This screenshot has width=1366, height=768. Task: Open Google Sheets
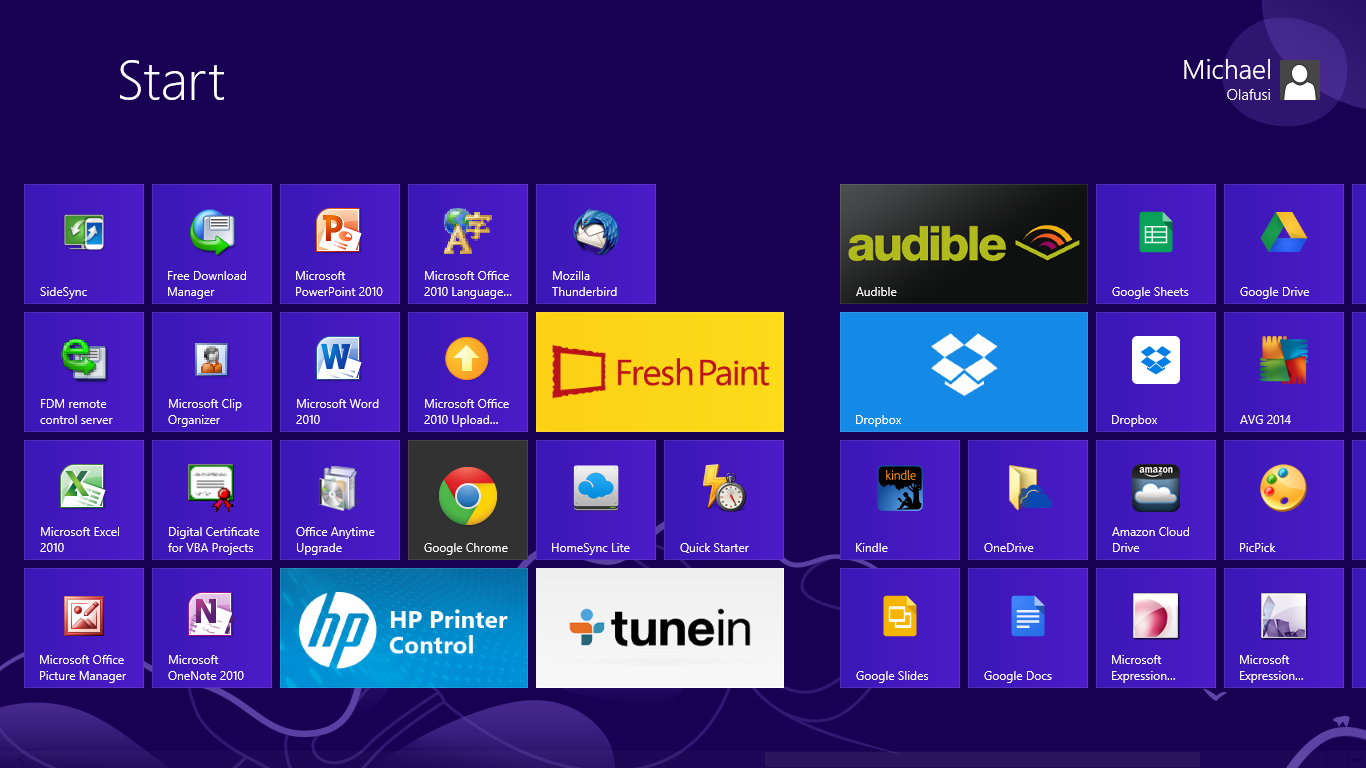1156,244
